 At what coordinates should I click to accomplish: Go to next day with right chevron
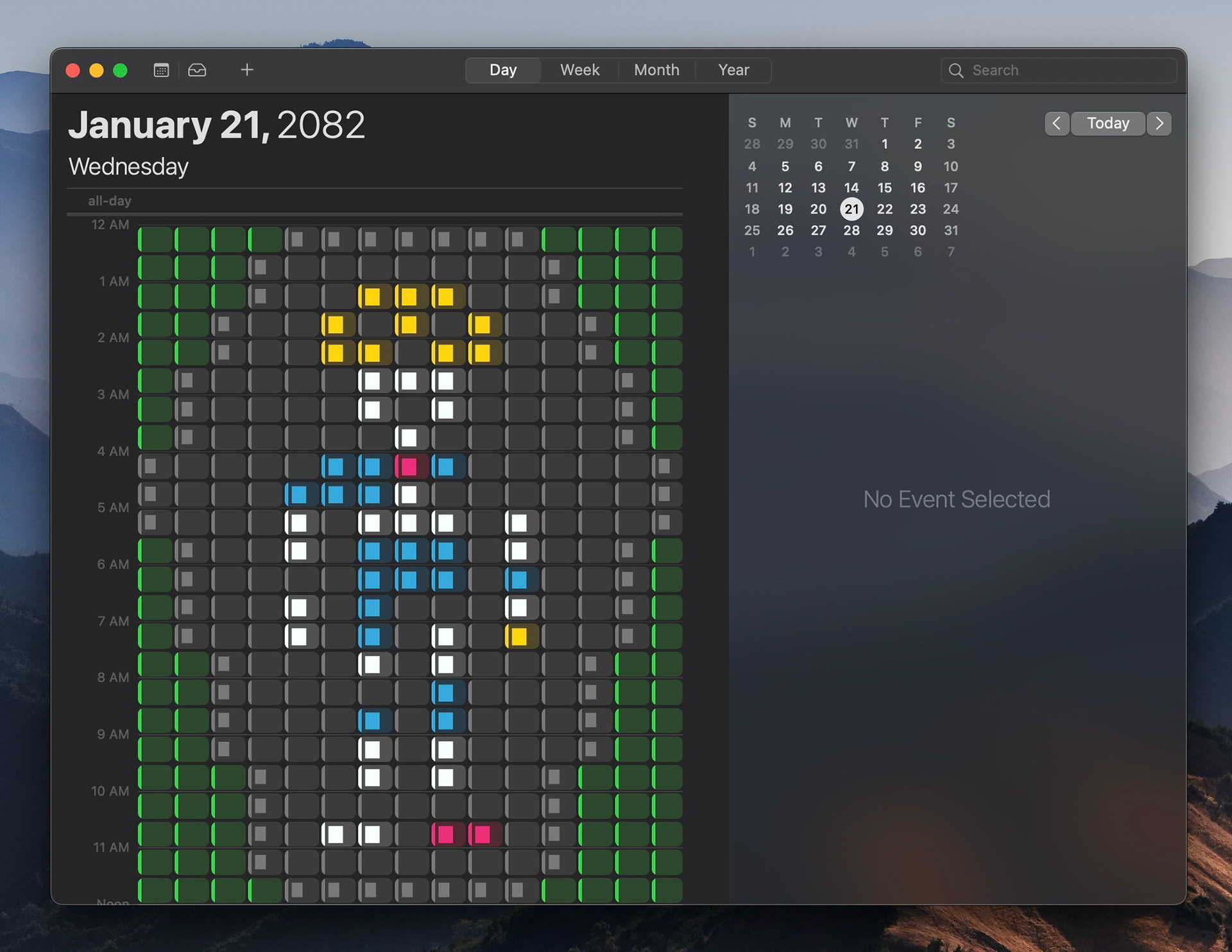coord(1159,123)
